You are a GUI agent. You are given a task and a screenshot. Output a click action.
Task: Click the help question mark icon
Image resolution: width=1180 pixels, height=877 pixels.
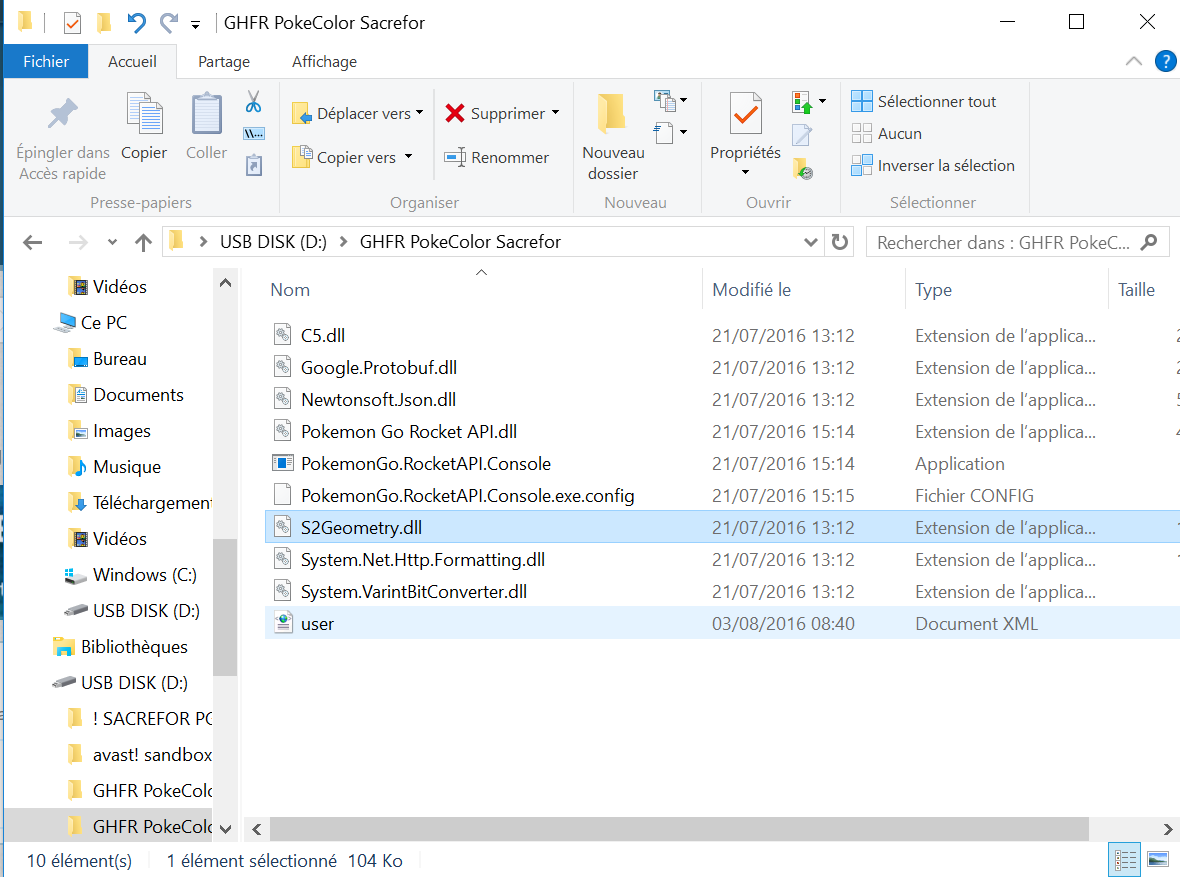click(1165, 61)
